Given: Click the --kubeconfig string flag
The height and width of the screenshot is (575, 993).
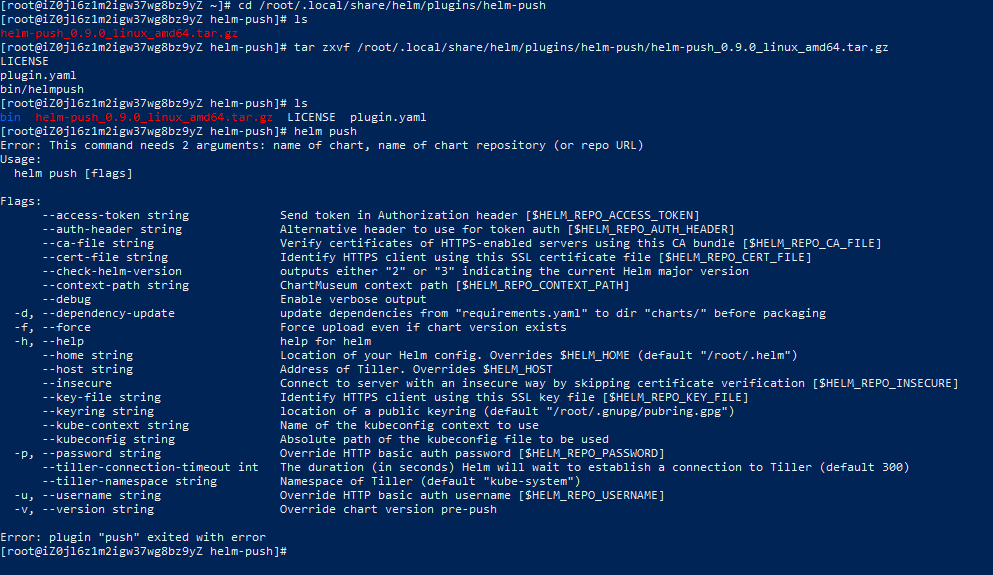Looking at the screenshot, I should click(109, 439).
